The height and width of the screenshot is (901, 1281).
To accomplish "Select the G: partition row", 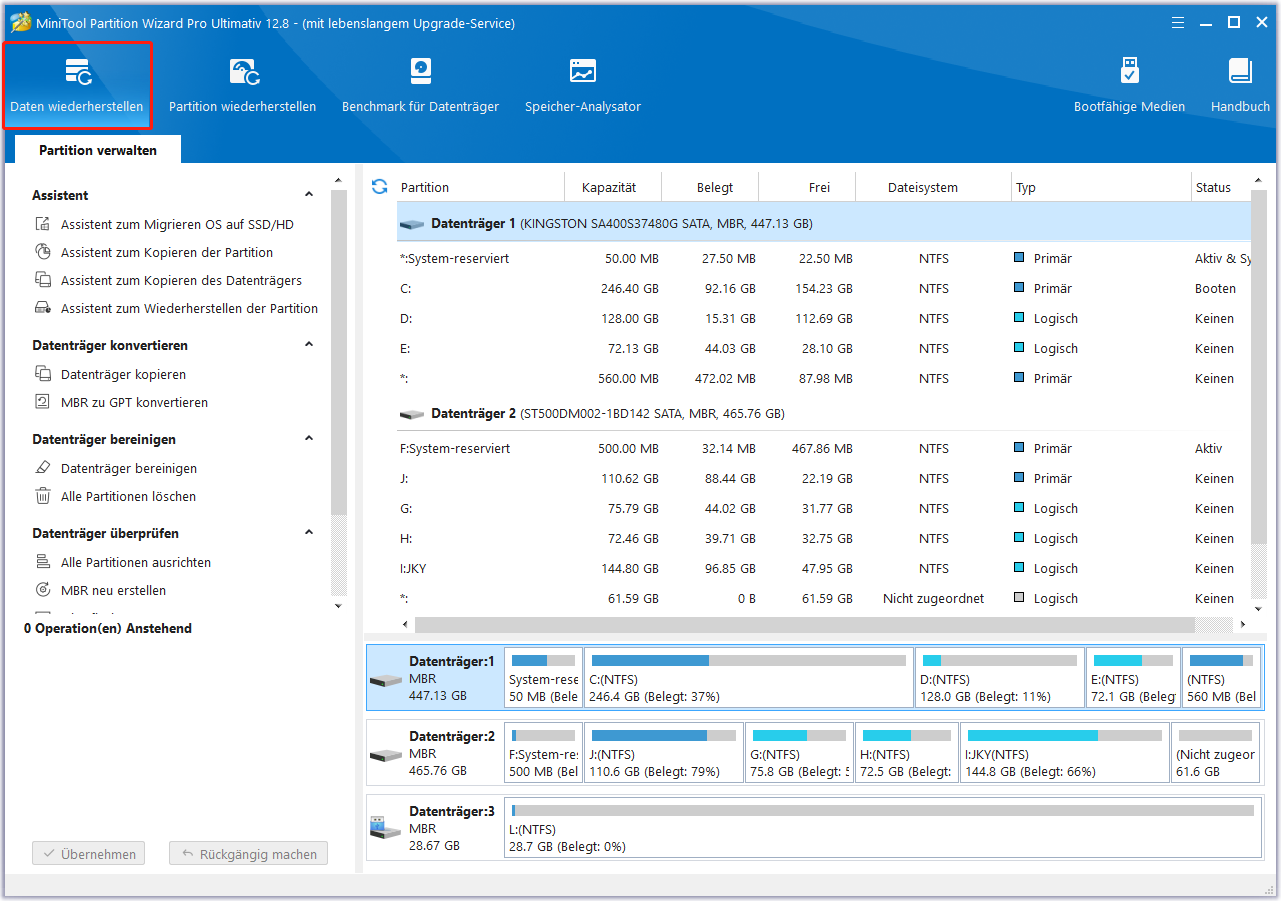I will point(824,508).
